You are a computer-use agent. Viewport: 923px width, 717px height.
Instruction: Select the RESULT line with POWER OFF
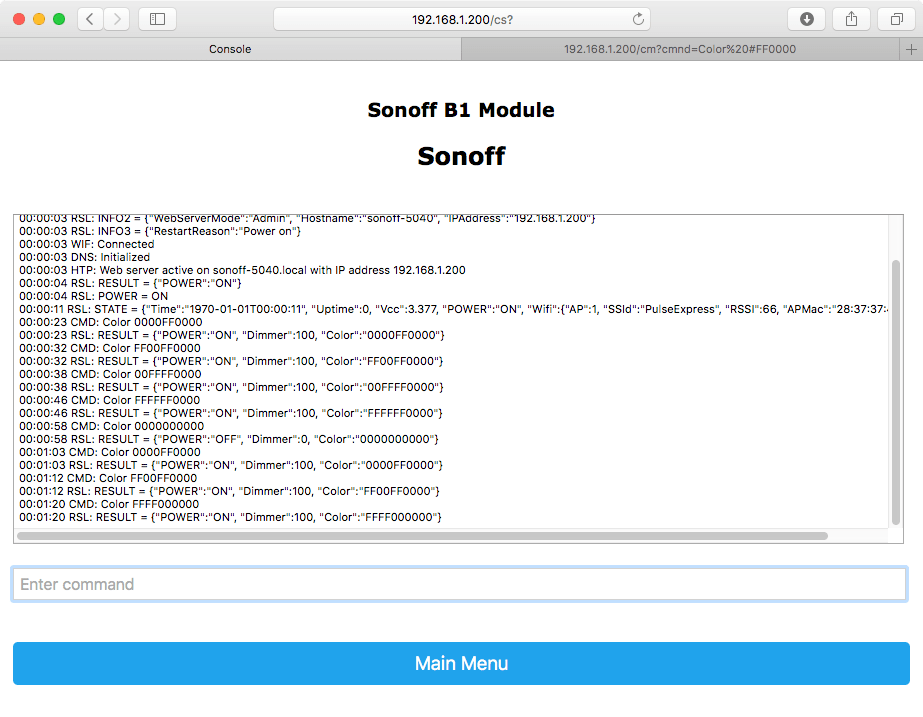point(229,439)
